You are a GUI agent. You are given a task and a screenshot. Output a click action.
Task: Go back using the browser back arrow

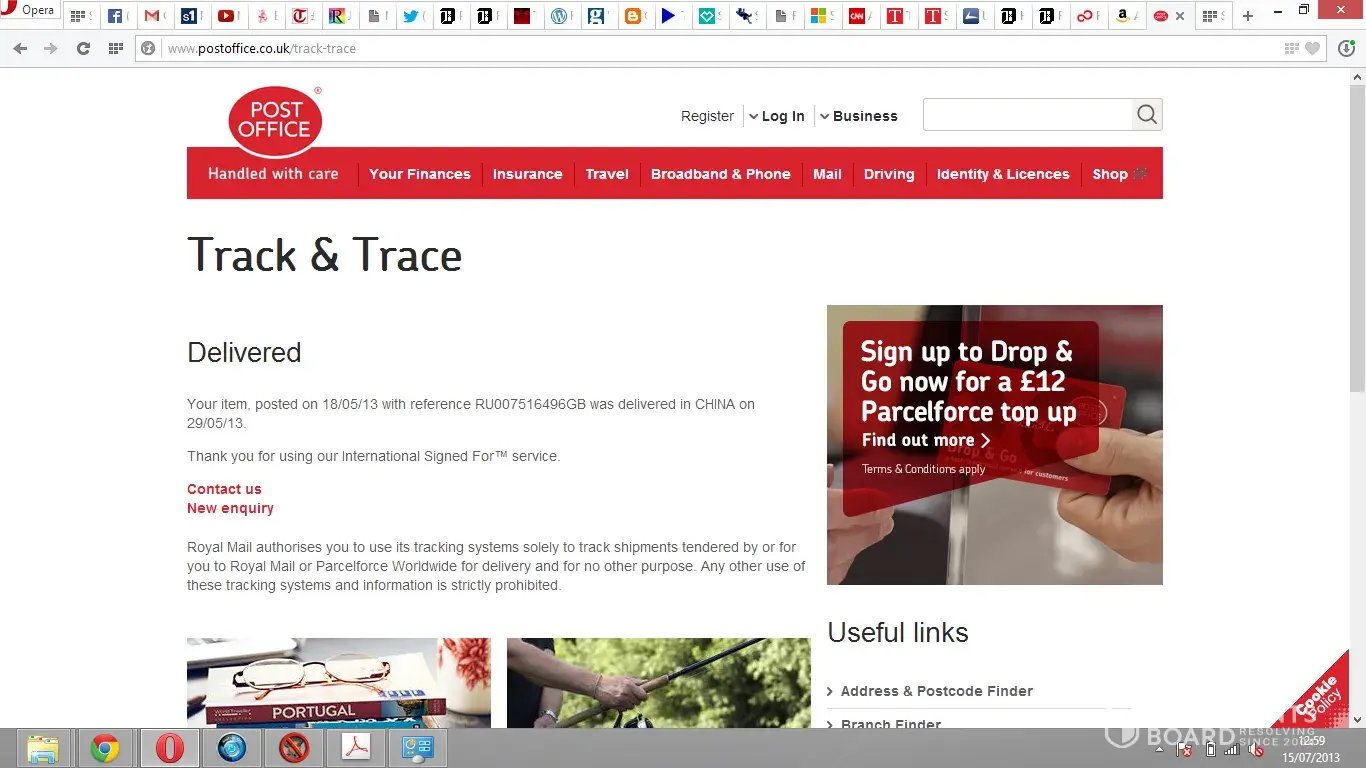(20, 48)
